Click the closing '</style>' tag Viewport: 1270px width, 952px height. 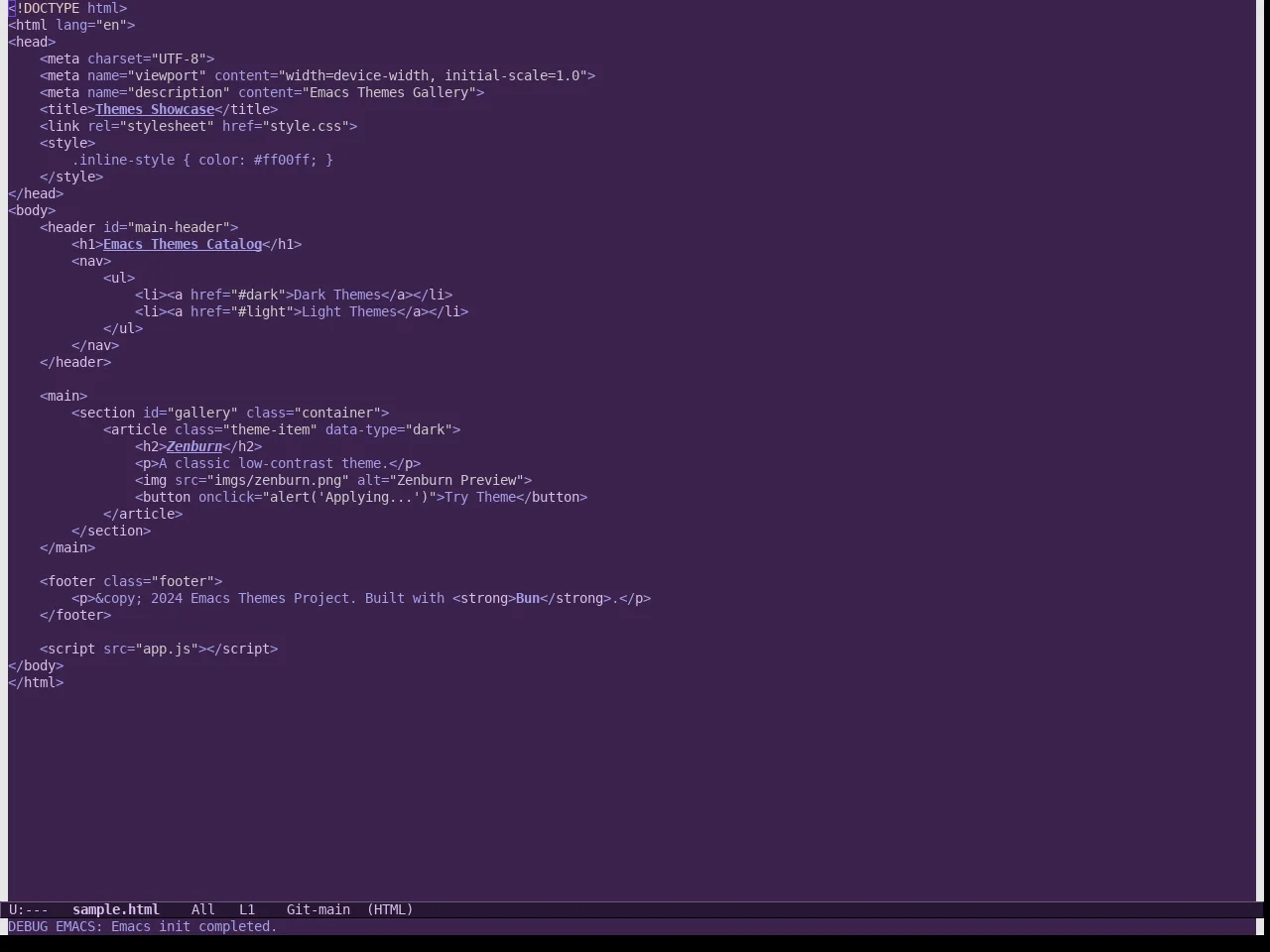pos(71,177)
